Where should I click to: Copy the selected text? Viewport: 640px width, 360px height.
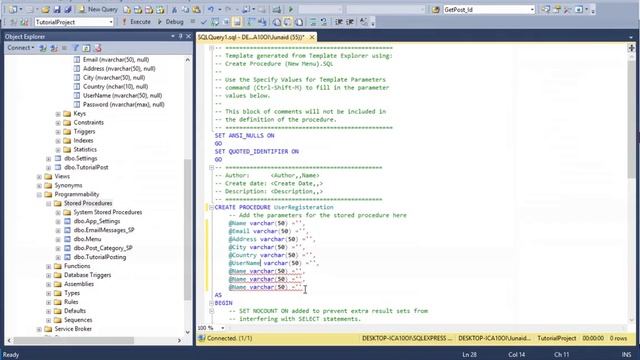pyautogui.click(x=185, y=9)
